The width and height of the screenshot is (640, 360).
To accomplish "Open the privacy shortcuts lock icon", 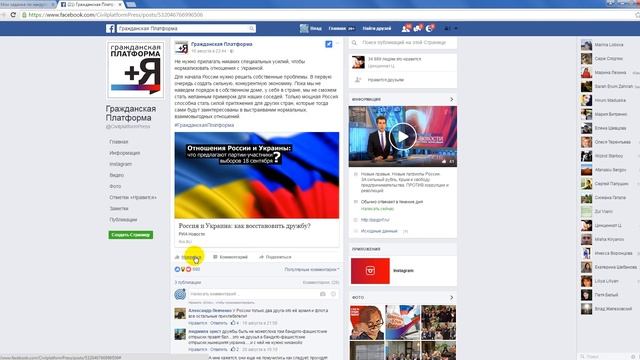I will (447, 29).
